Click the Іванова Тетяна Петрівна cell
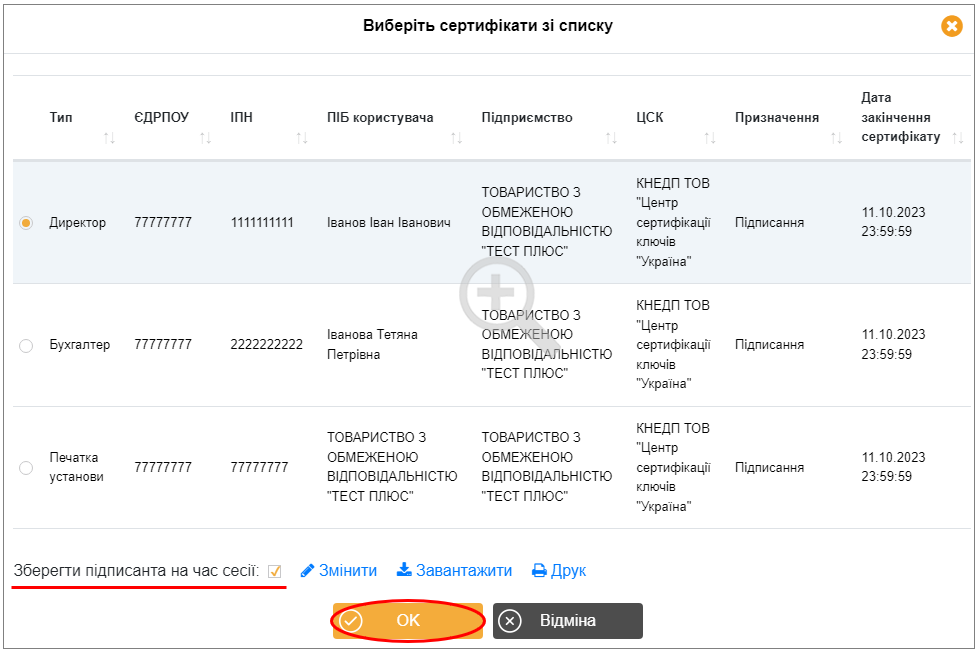Viewport: 979px width, 653px height. click(372, 345)
